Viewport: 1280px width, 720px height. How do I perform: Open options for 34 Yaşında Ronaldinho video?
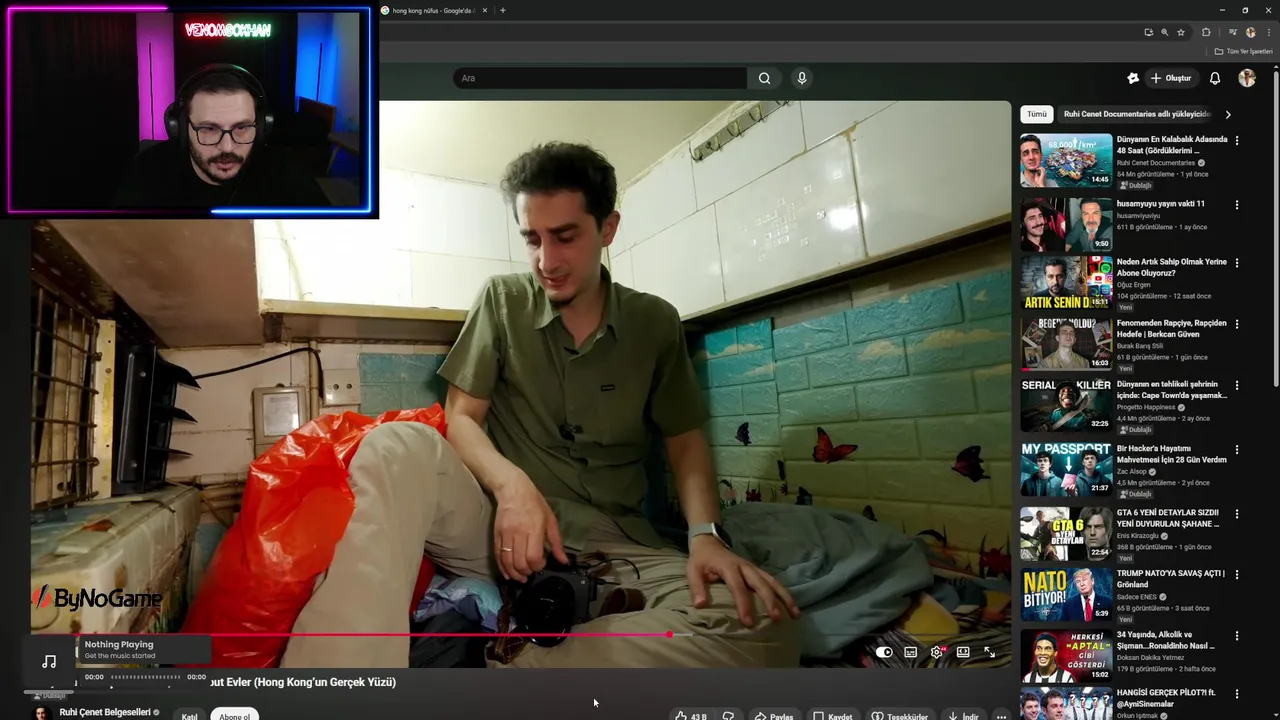[1237, 636]
